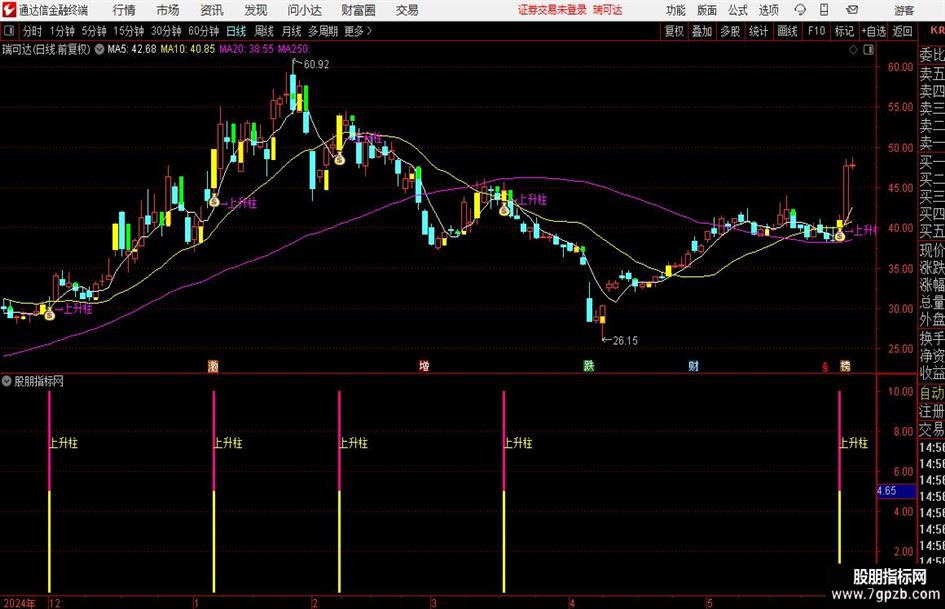Open the 发现 menu

click(x=256, y=10)
